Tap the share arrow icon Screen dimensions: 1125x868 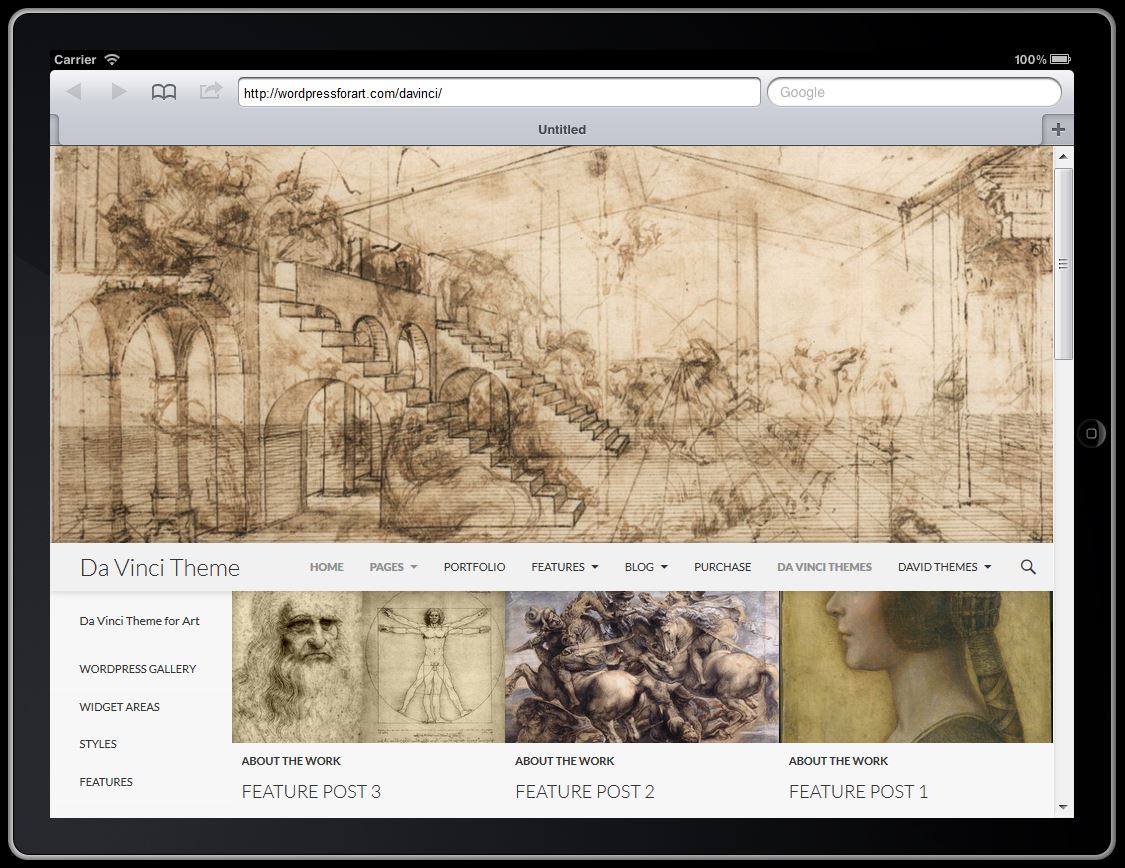click(x=210, y=92)
